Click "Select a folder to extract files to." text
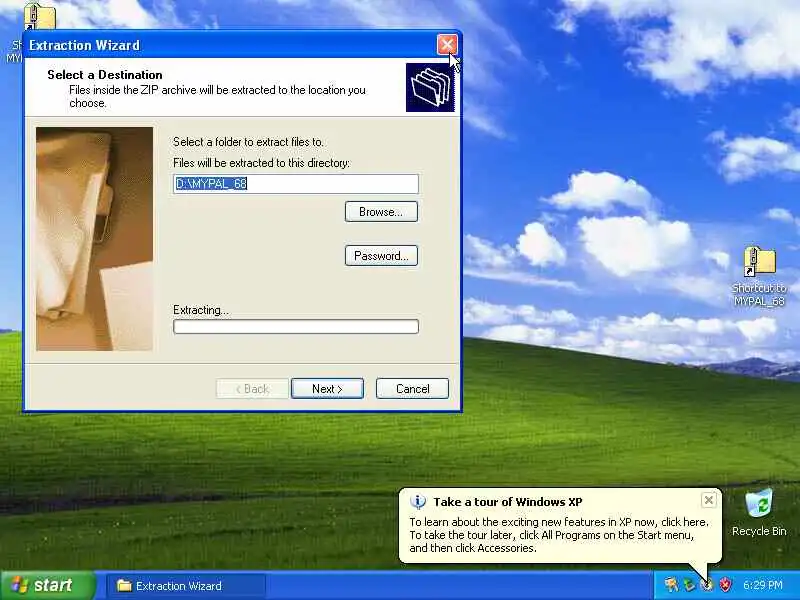The width and height of the screenshot is (800, 600). point(248,142)
